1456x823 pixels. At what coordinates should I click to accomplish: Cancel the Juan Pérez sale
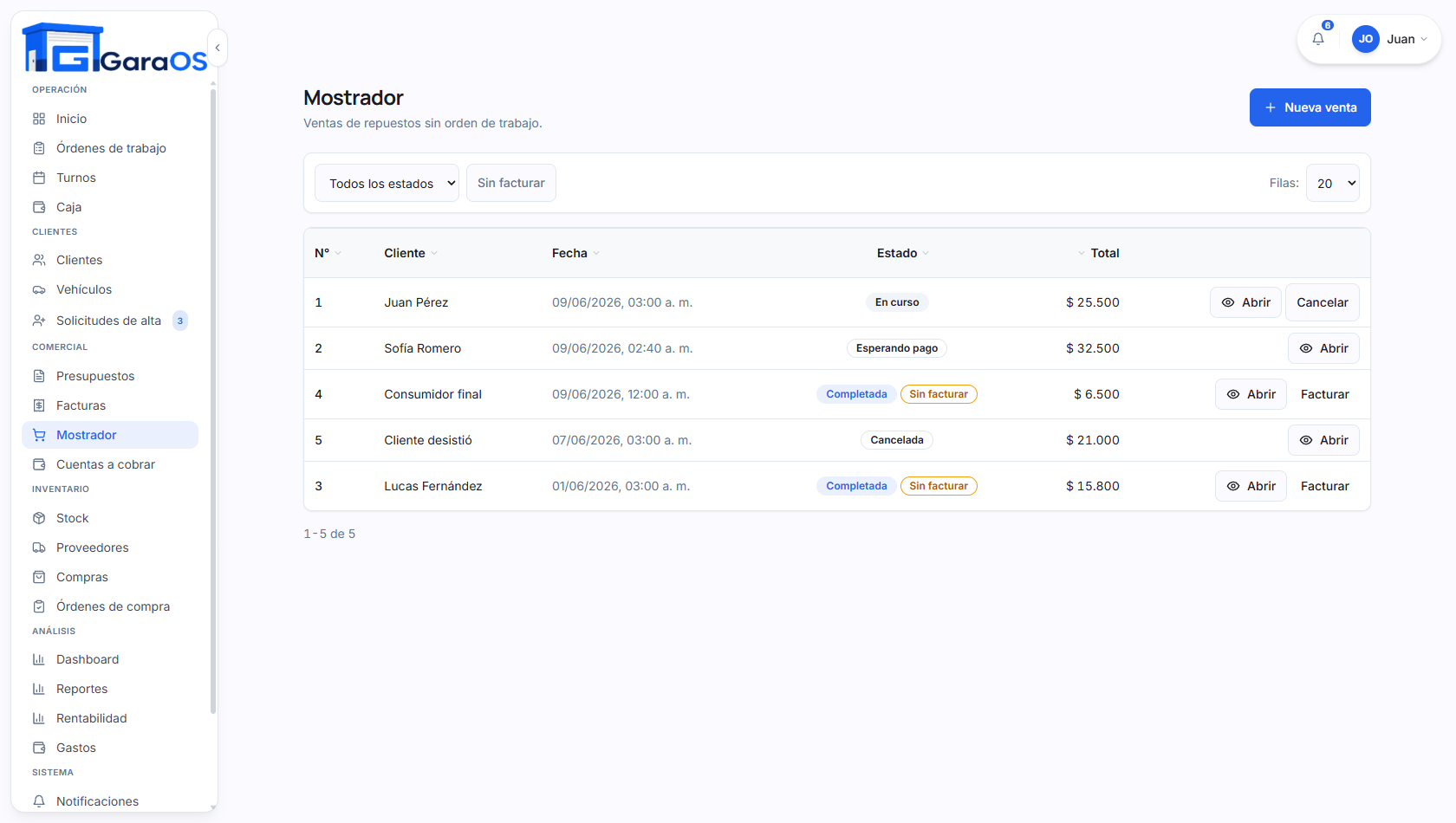1323,302
